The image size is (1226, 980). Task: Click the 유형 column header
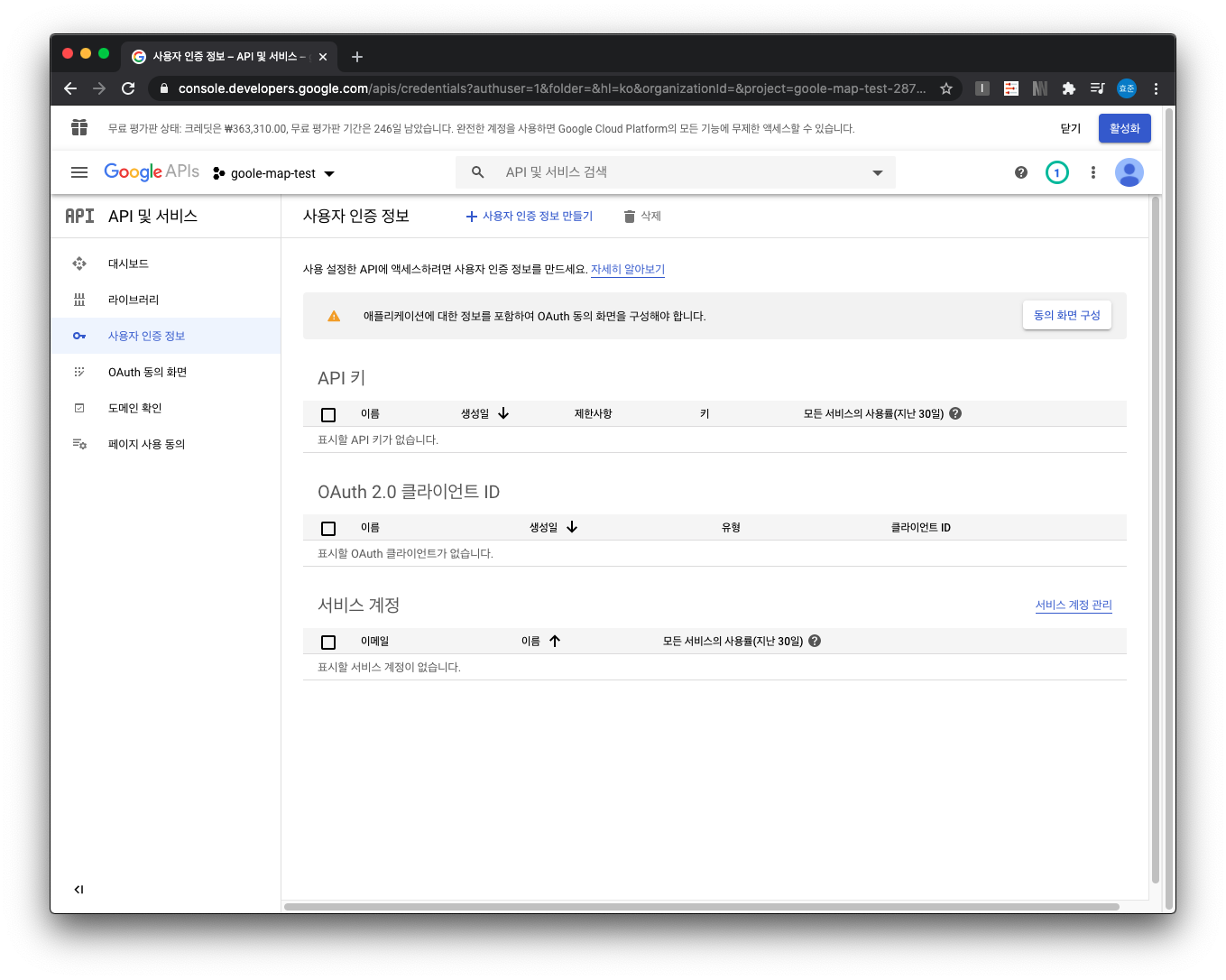pos(731,528)
